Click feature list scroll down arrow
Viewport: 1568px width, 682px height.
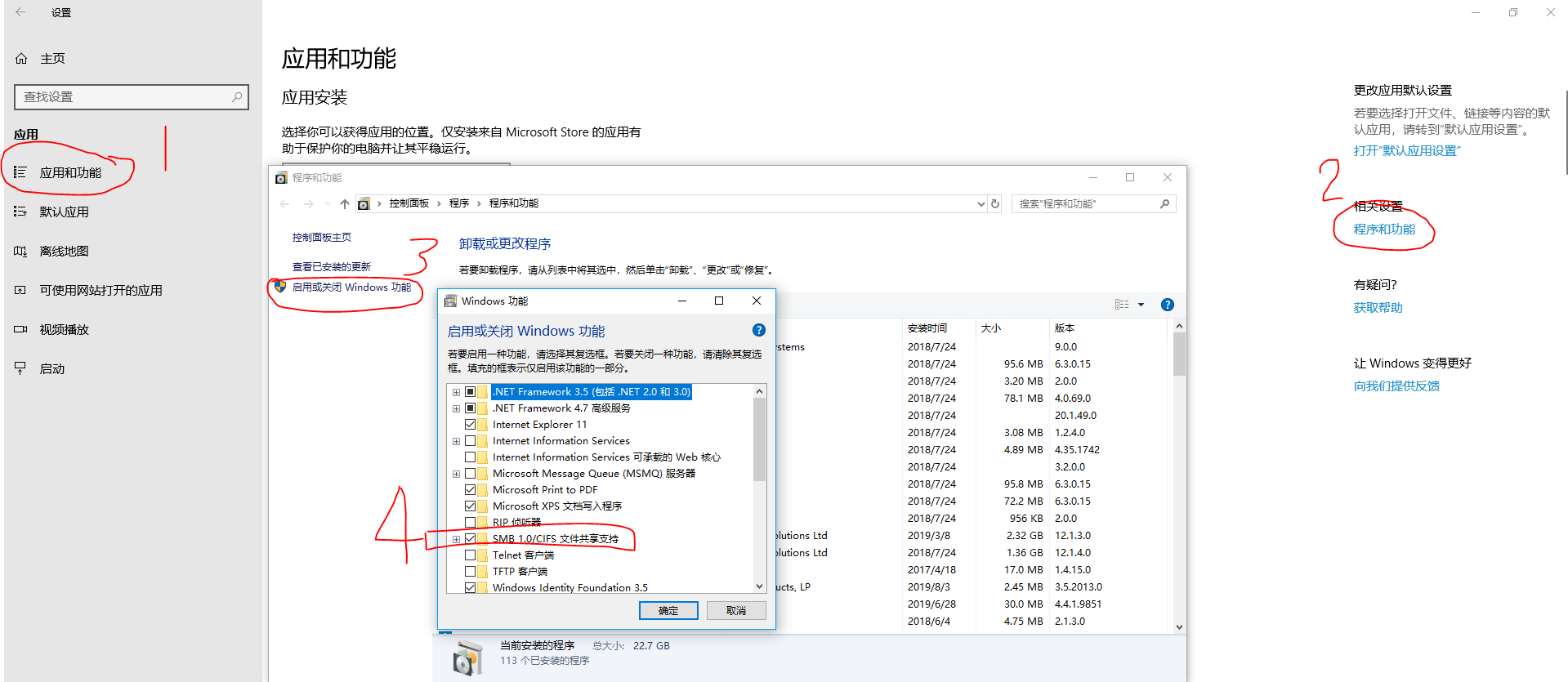point(760,586)
